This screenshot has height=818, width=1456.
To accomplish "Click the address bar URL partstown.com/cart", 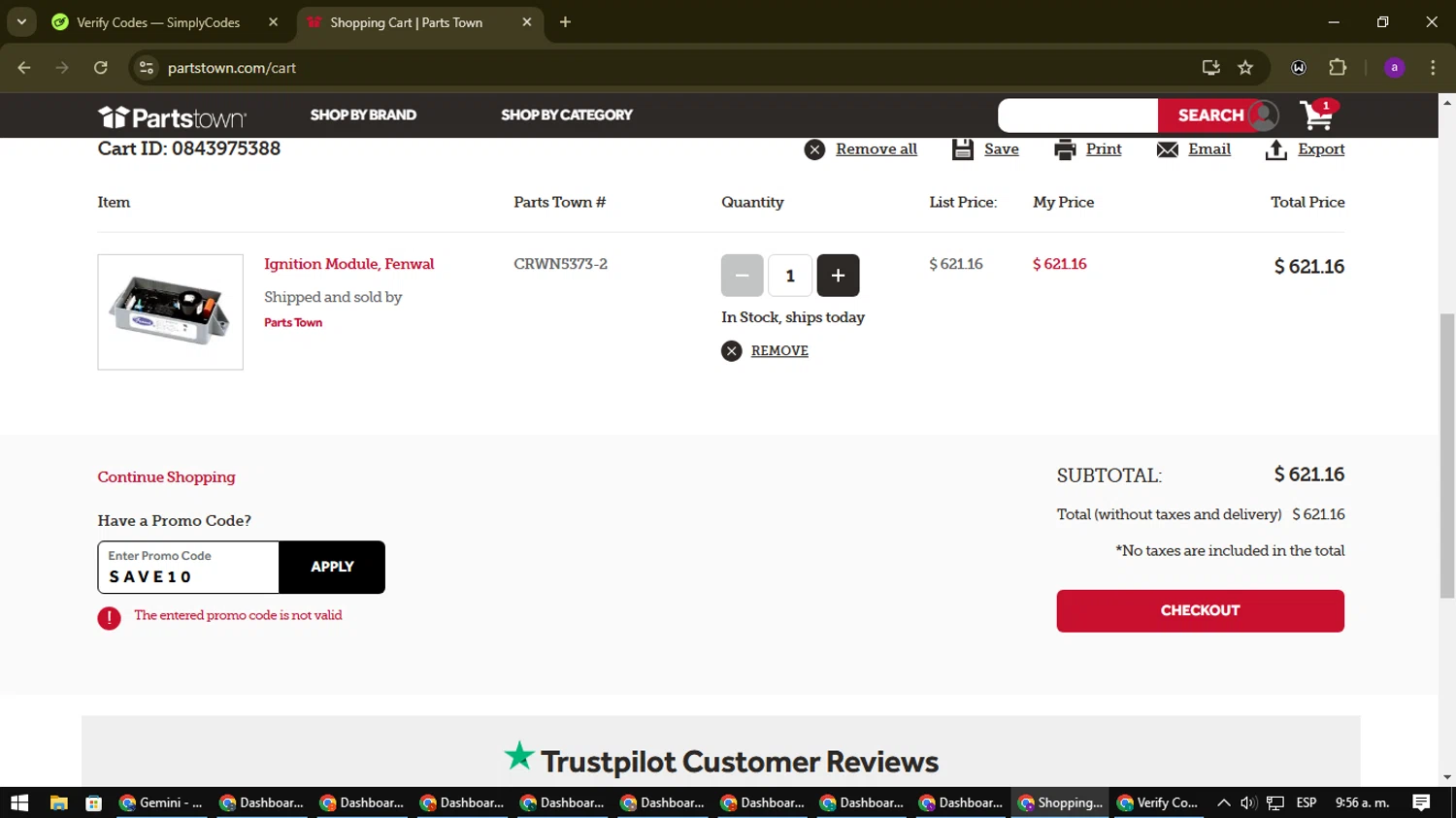I will [x=232, y=68].
